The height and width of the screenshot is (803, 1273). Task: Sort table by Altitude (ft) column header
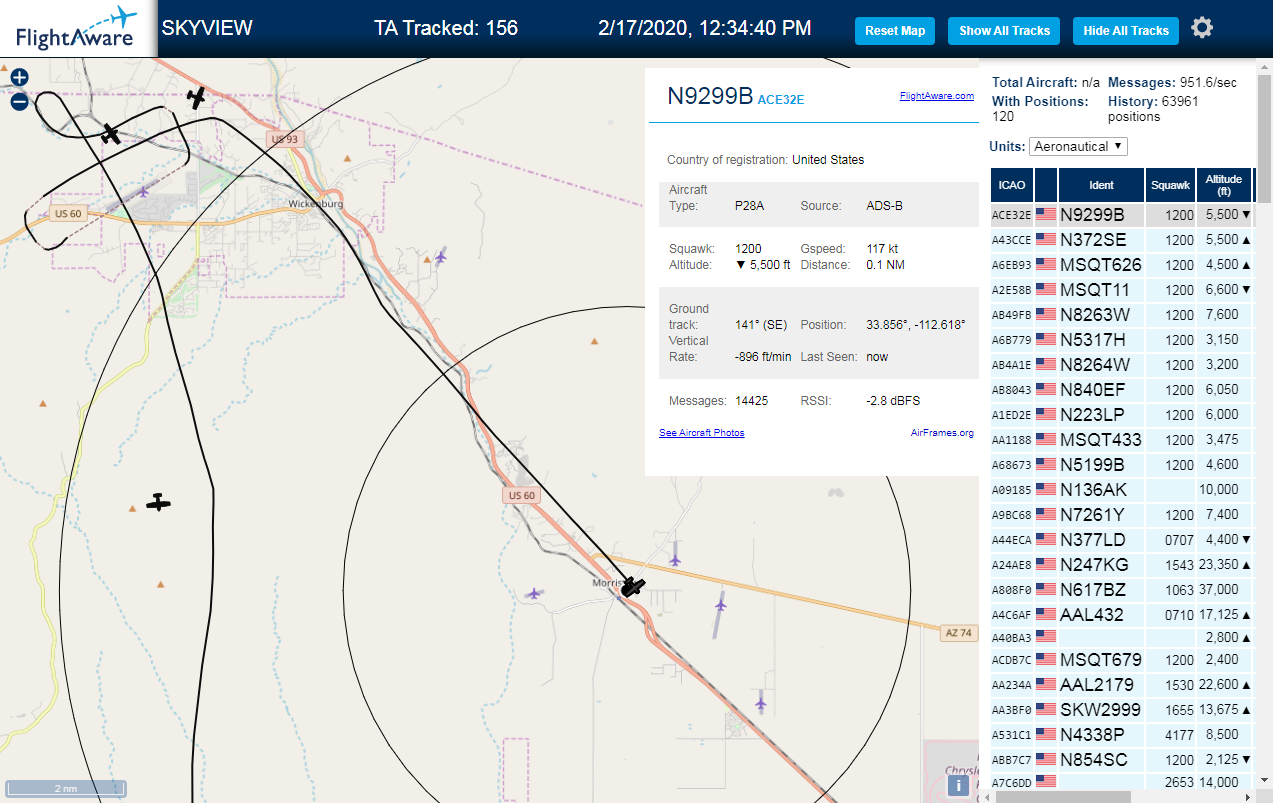[x=1223, y=185]
